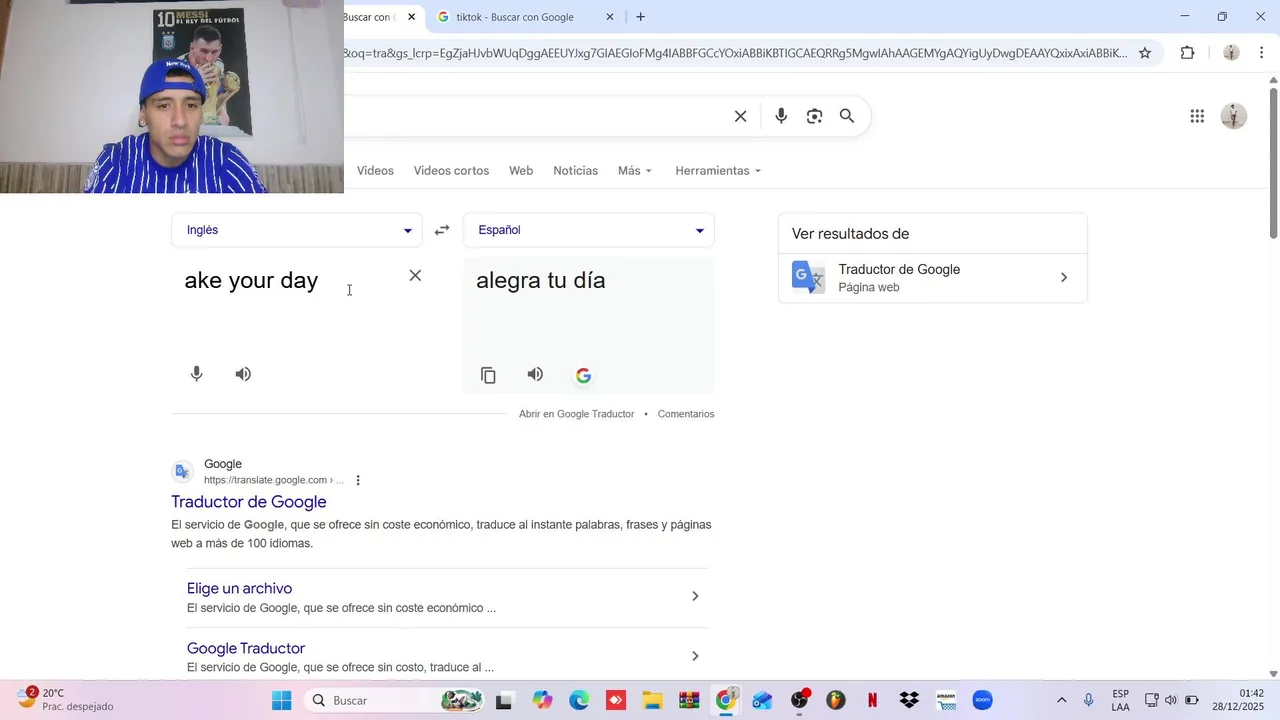Open 'Google Traductor' sitelink title

(x=246, y=648)
